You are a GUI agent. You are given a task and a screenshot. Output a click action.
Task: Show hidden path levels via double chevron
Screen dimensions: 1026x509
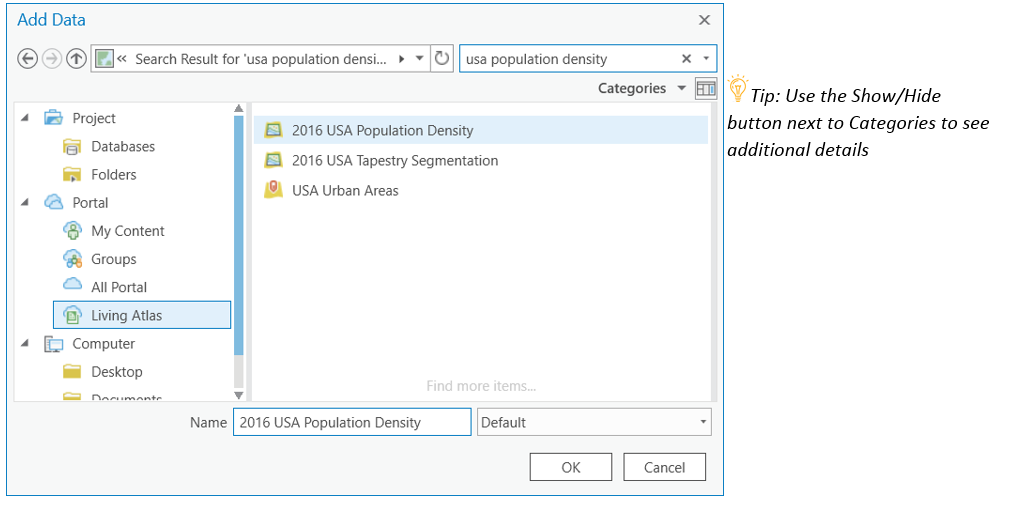[x=122, y=59]
